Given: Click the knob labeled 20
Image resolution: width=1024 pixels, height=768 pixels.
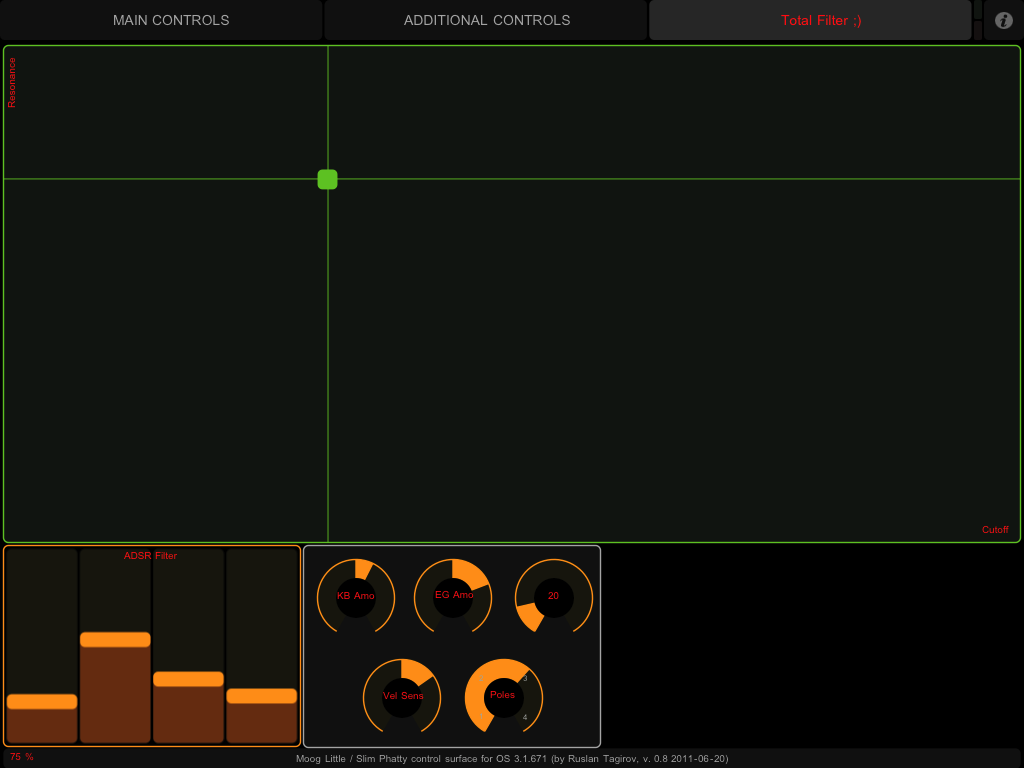Looking at the screenshot, I should tap(553, 596).
